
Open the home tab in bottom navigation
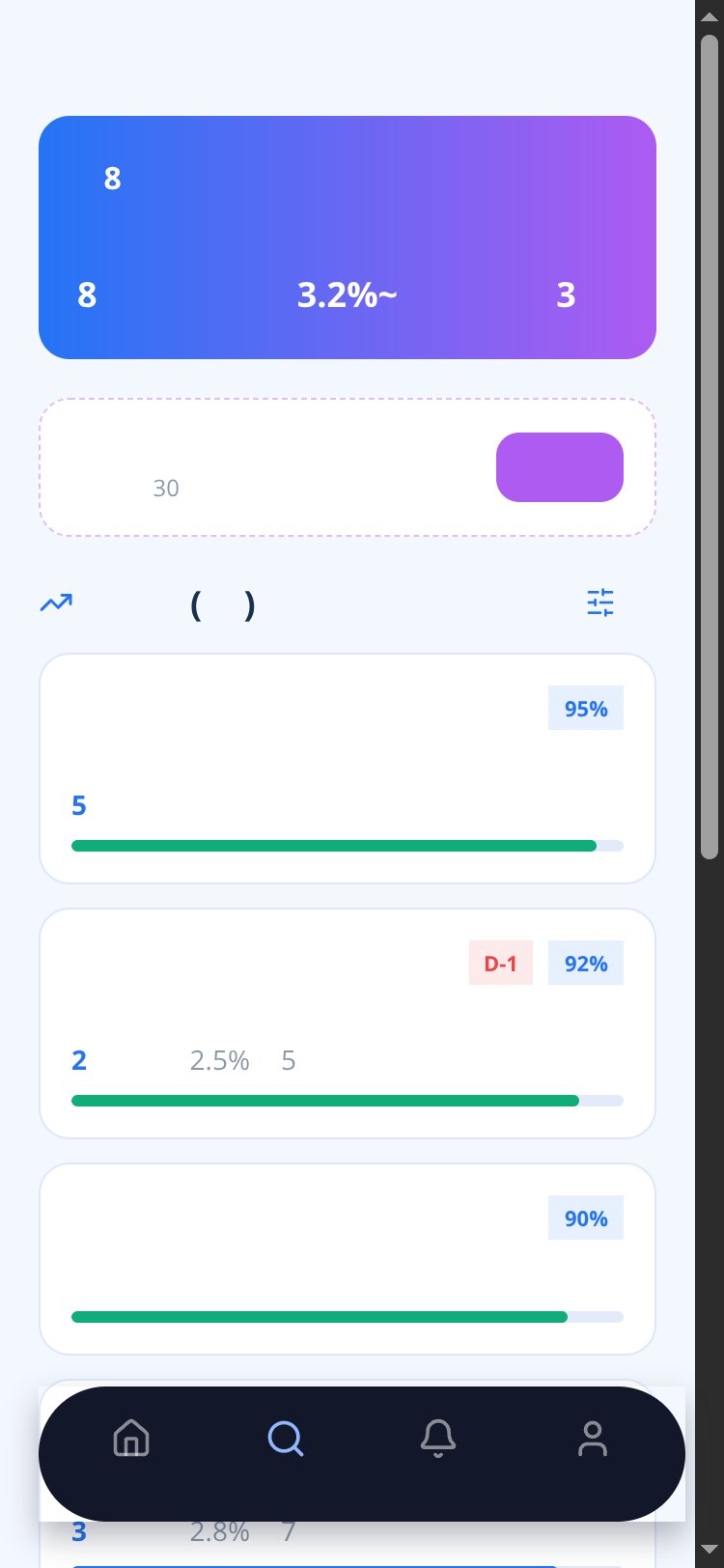click(x=131, y=1438)
